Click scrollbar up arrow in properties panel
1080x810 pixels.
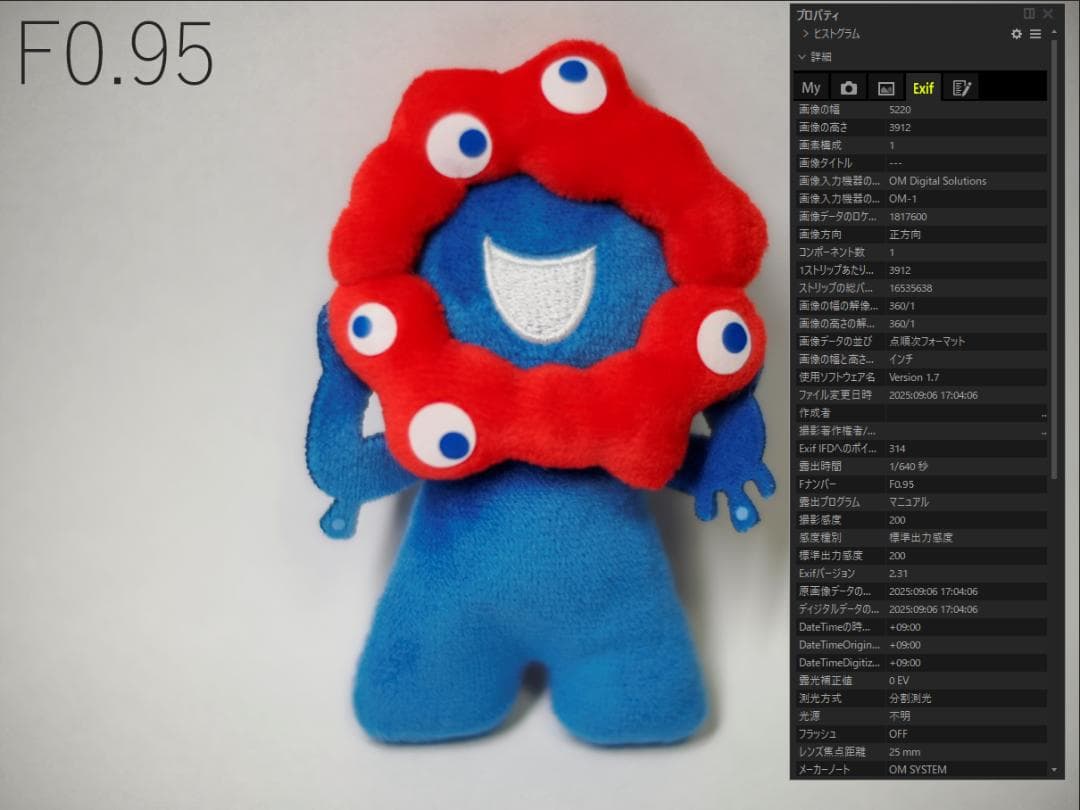coord(1053,33)
